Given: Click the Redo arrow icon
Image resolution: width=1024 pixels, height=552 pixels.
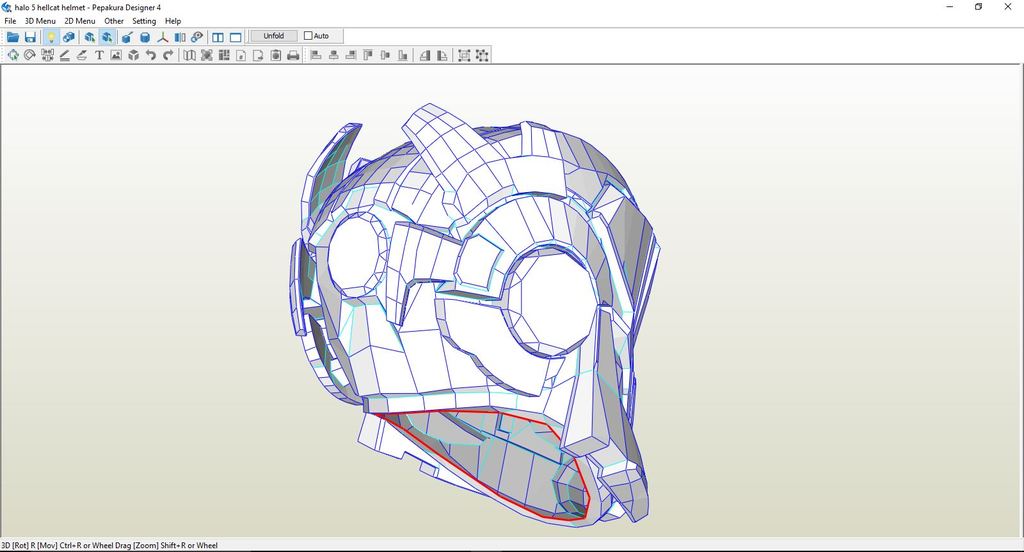Looking at the screenshot, I should (x=168, y=56).
